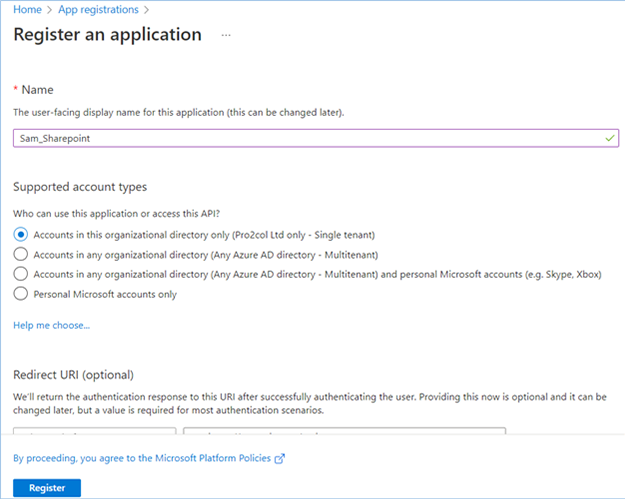Click the Name field containing Sam_Sharepoint
This screenshot has height=500, width=625.
(316, 138)
